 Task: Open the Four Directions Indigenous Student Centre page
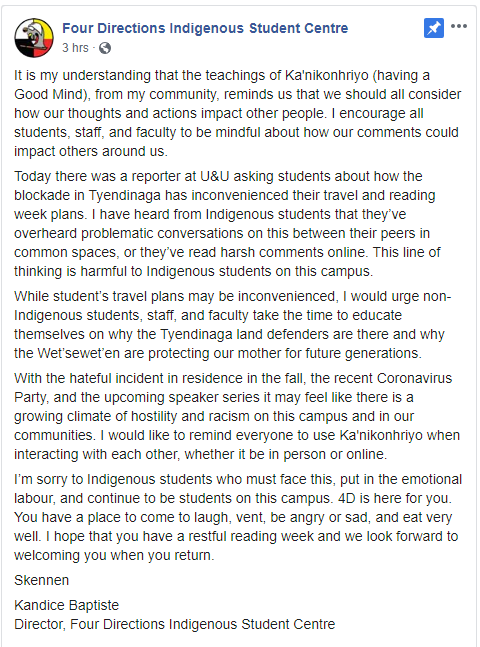coord(205,28)
